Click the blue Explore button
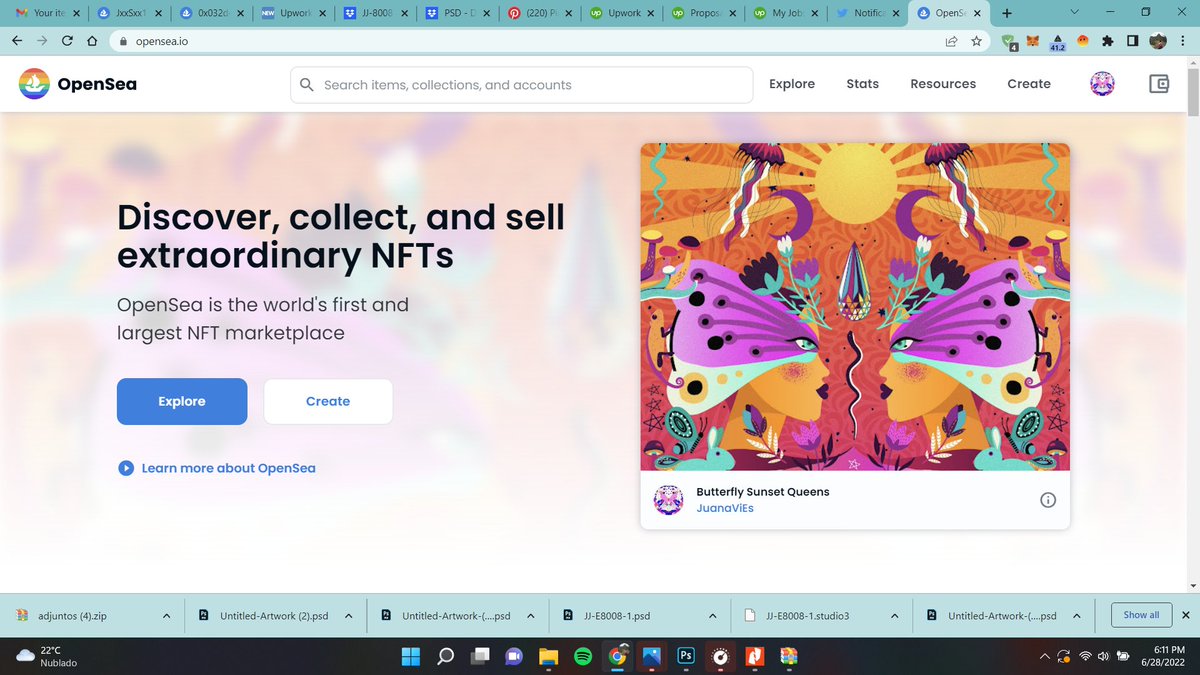Screen dimensions: 1200x675 [182, 401]
